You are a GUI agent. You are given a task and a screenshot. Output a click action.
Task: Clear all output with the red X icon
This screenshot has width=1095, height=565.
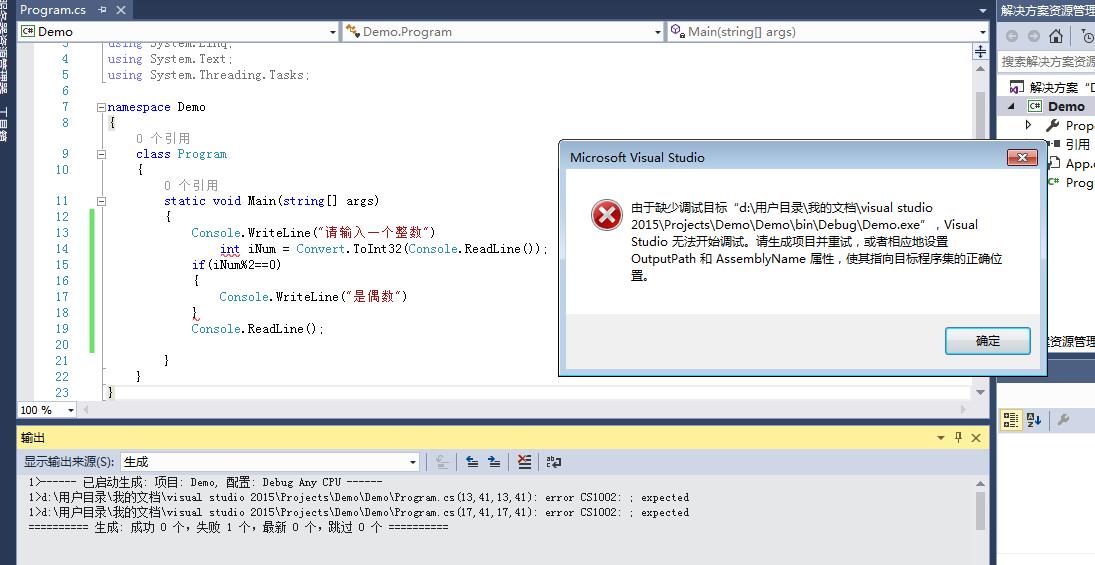point(524,462)
